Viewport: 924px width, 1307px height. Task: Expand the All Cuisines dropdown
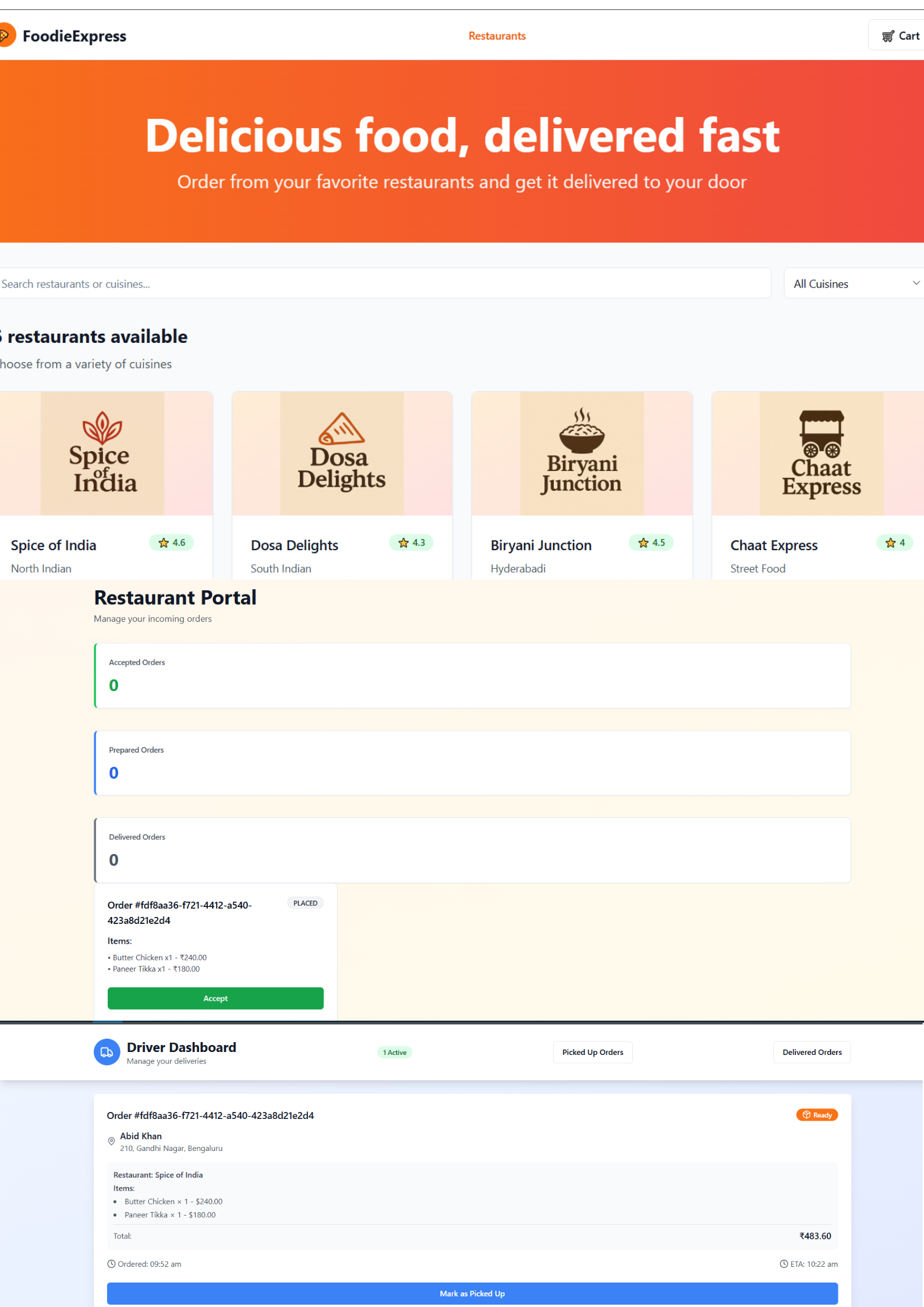855,284
